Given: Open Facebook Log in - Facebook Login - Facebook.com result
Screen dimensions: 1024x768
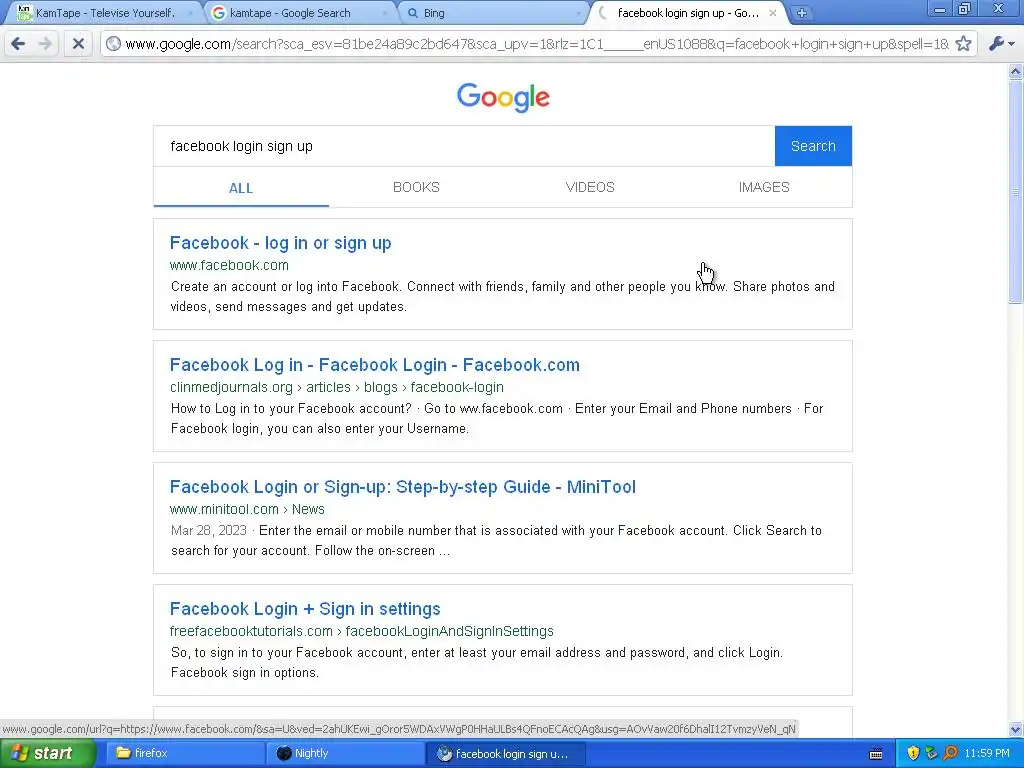Looking at the screenshot, I should coord(374,364).
